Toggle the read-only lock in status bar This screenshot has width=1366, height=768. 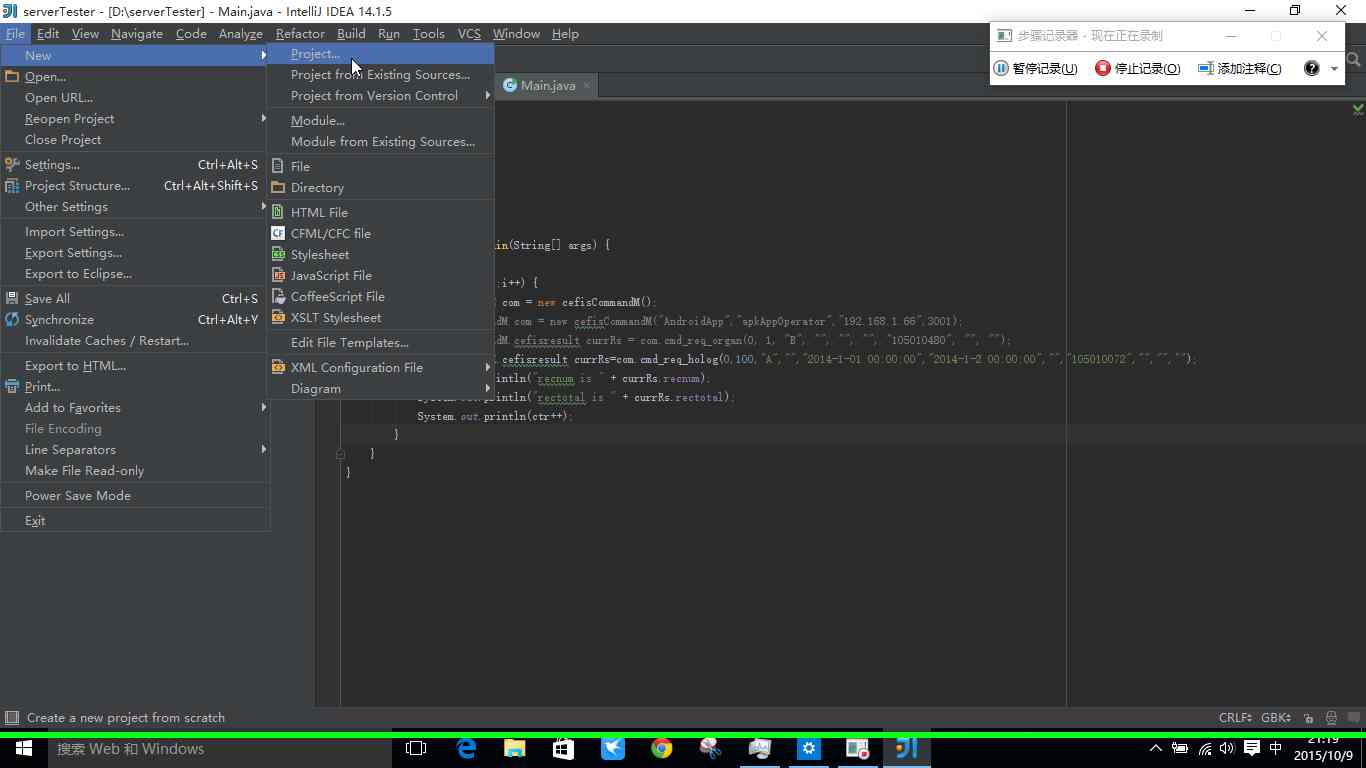(1309, 718)
